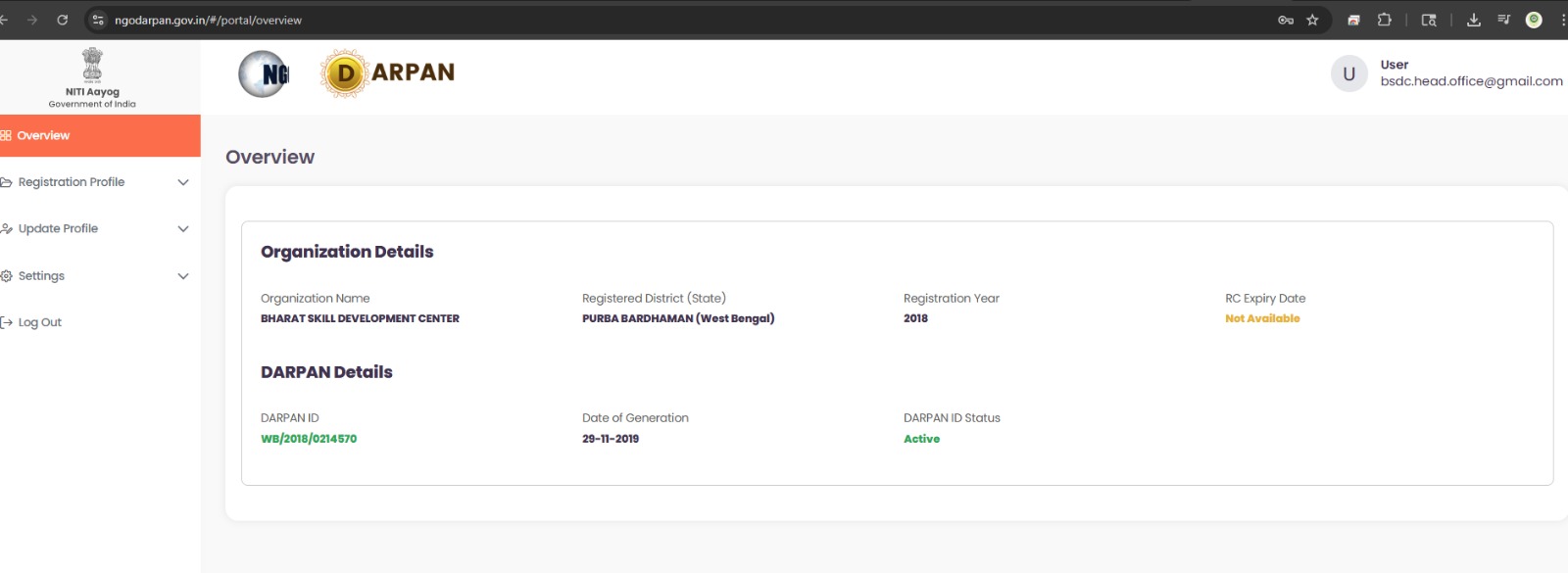Image resolution: width=1568 pixels, height=573 pixels.
Task: Open site information icon in address bar
Action: 98,20
